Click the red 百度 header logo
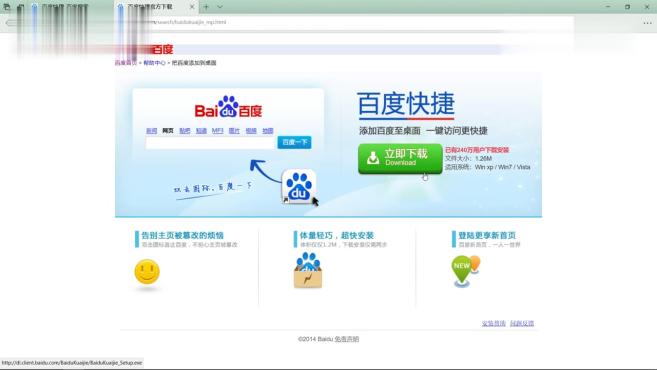 pos(162,49)
